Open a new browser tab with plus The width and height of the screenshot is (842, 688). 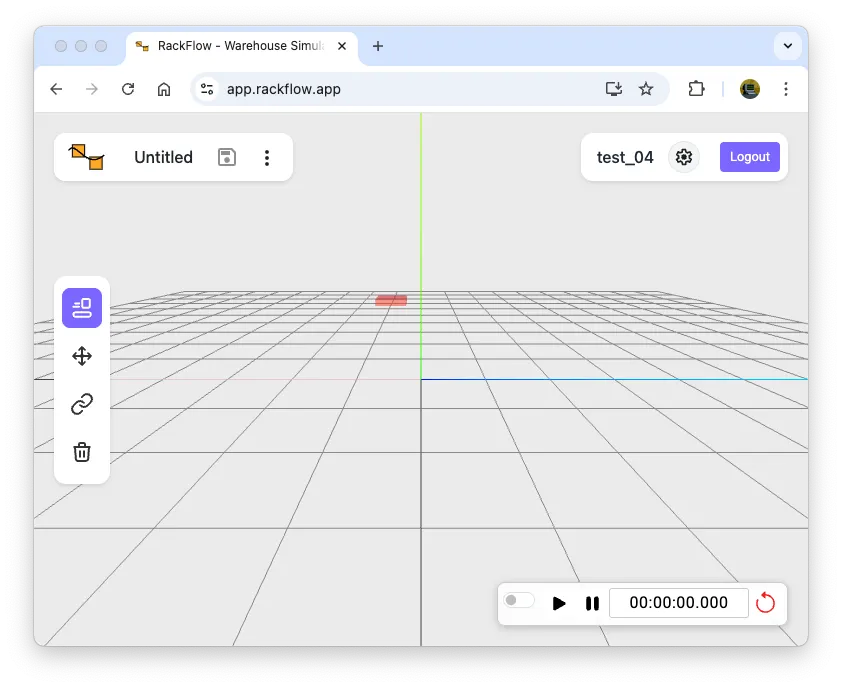click(377, 46)
